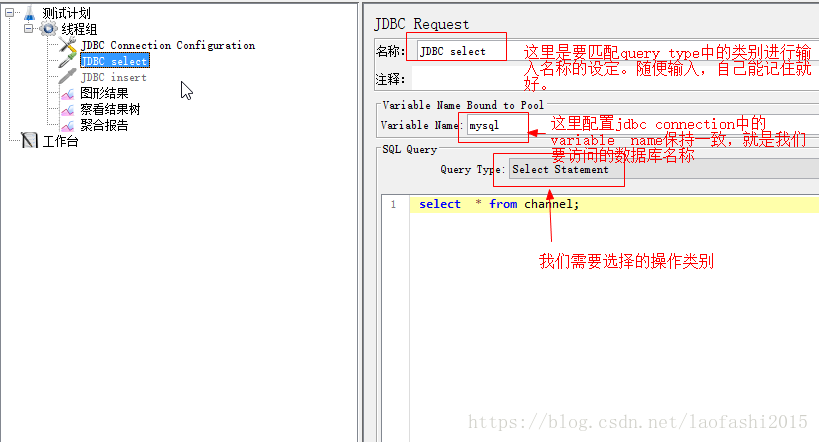This screenshot has width=819, height=442.
Task: Click the 工作台 workbench icon
Action: click(x=29, y=141)
